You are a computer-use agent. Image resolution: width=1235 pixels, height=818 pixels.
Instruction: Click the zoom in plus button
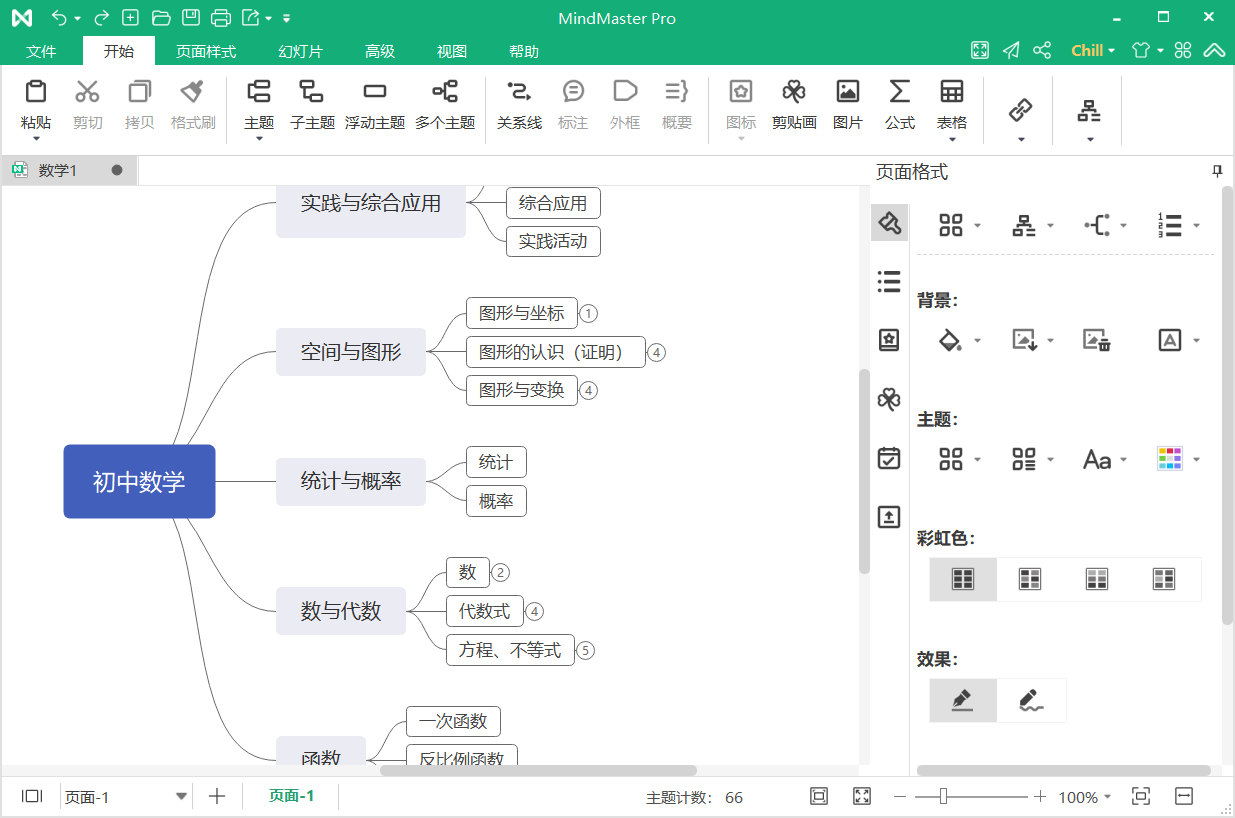[1040, 797]
